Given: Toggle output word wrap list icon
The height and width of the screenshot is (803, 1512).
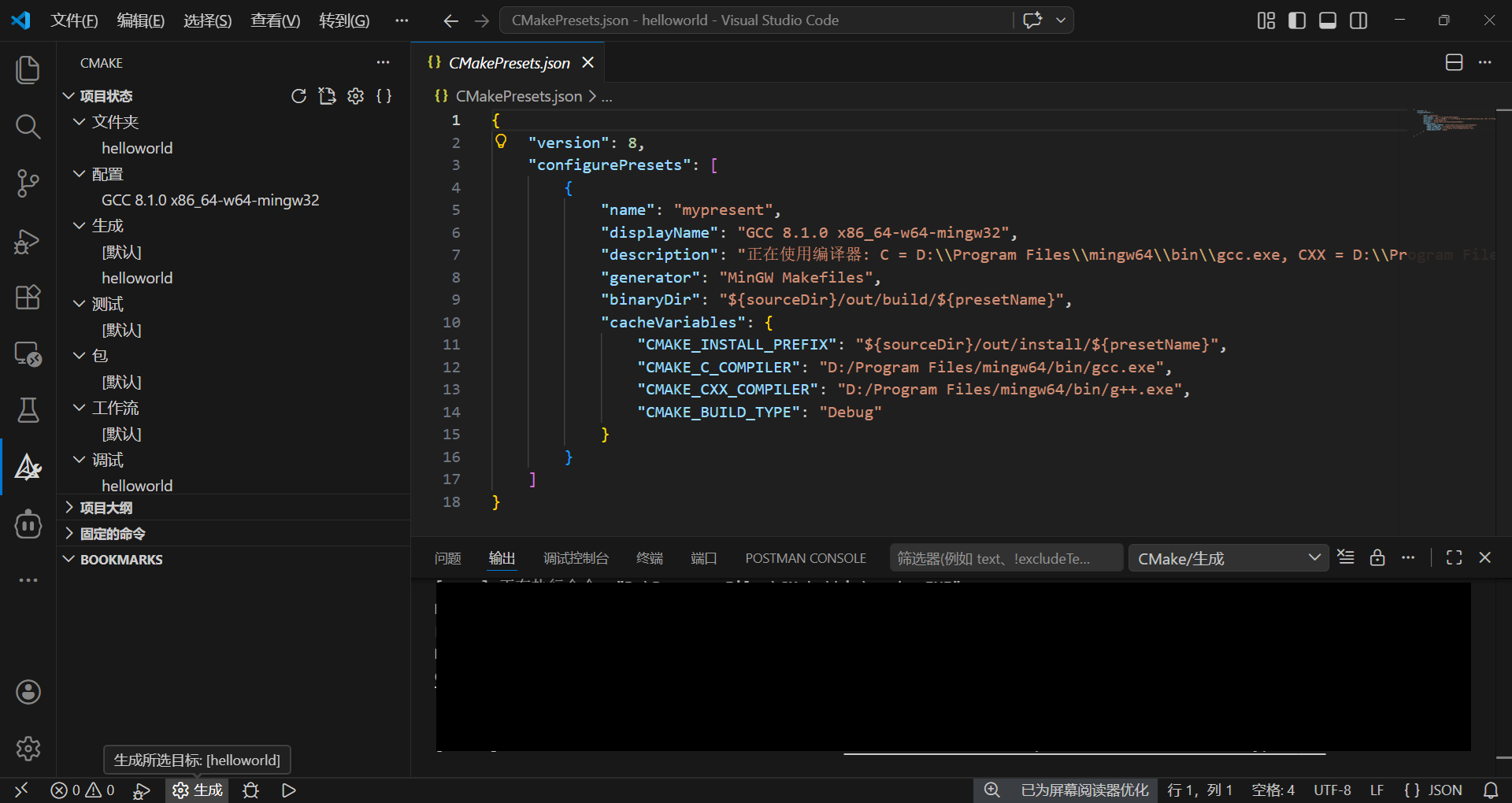Looking at the screenshot, I should [x=1347, y=557].
